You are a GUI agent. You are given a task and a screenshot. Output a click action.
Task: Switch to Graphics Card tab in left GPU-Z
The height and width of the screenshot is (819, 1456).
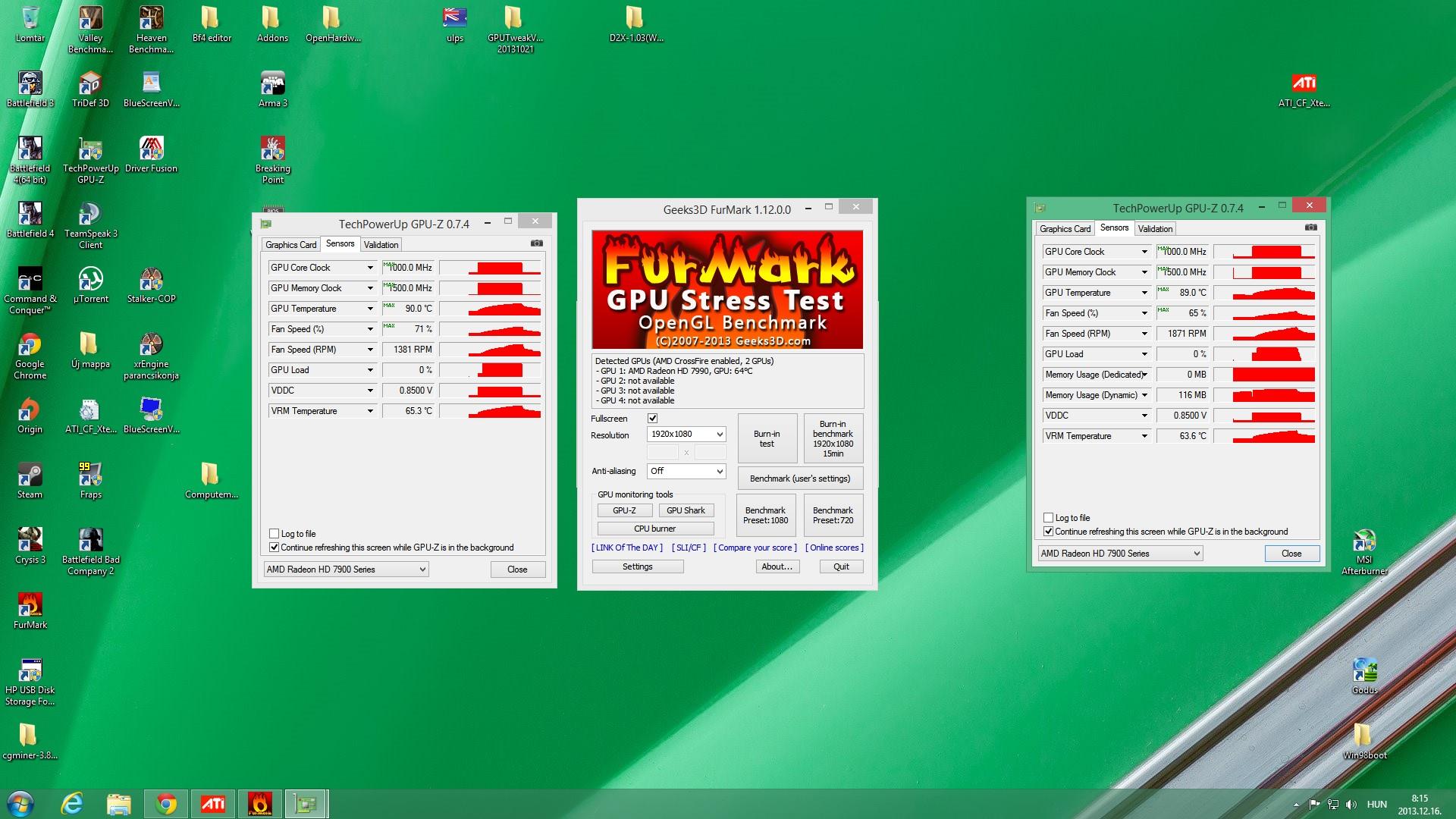(x=291, y=245)
